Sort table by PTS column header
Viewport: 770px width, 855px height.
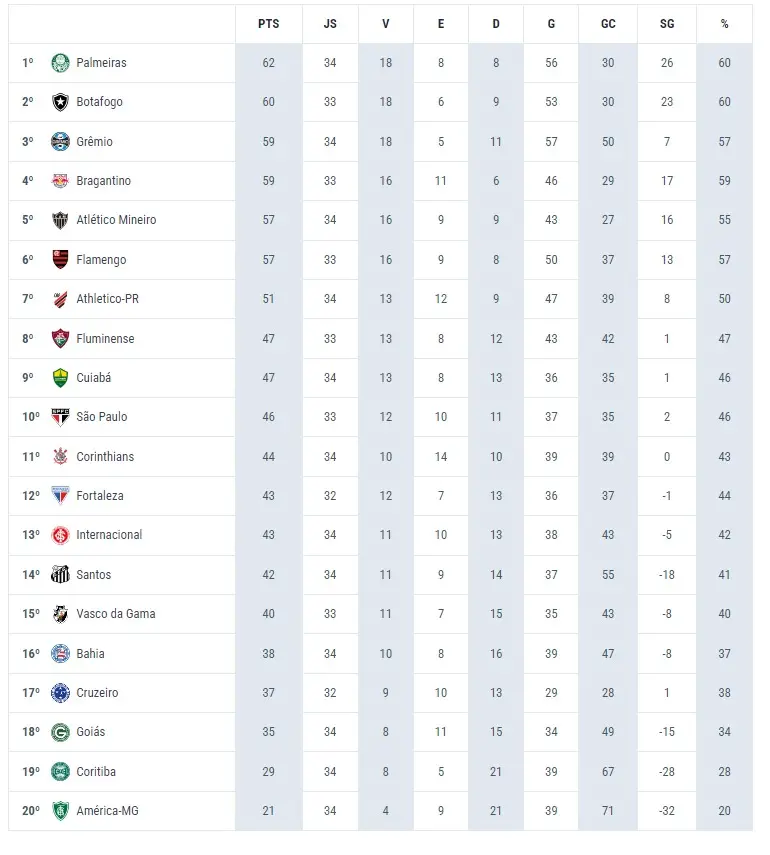coord(268,24)
